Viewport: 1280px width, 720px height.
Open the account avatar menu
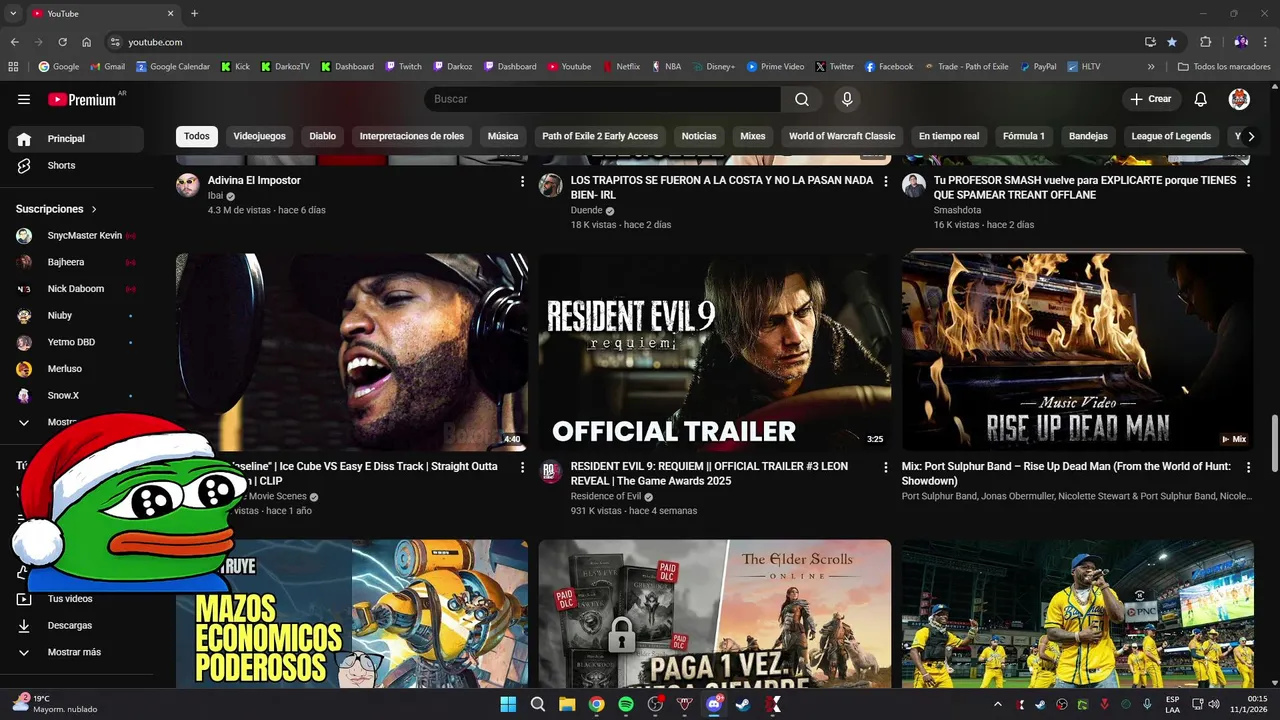coord(1239,99)
